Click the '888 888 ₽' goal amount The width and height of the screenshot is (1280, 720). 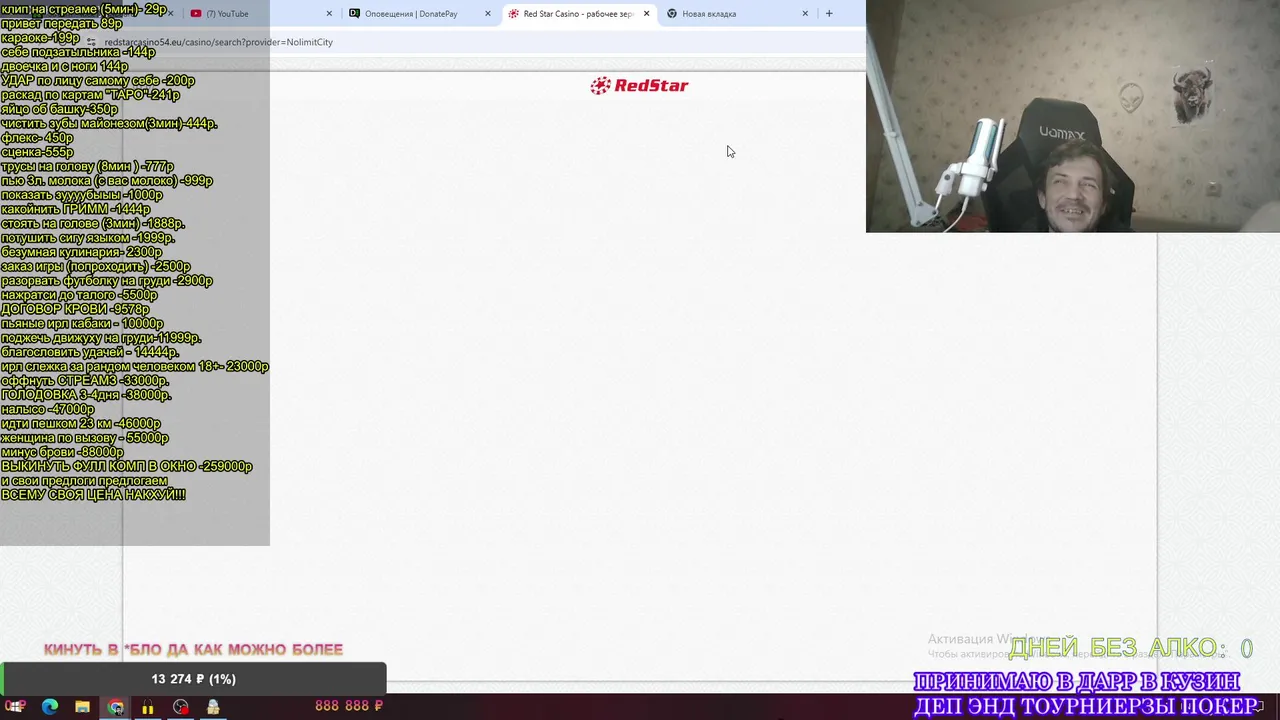(x=349, y=706)
